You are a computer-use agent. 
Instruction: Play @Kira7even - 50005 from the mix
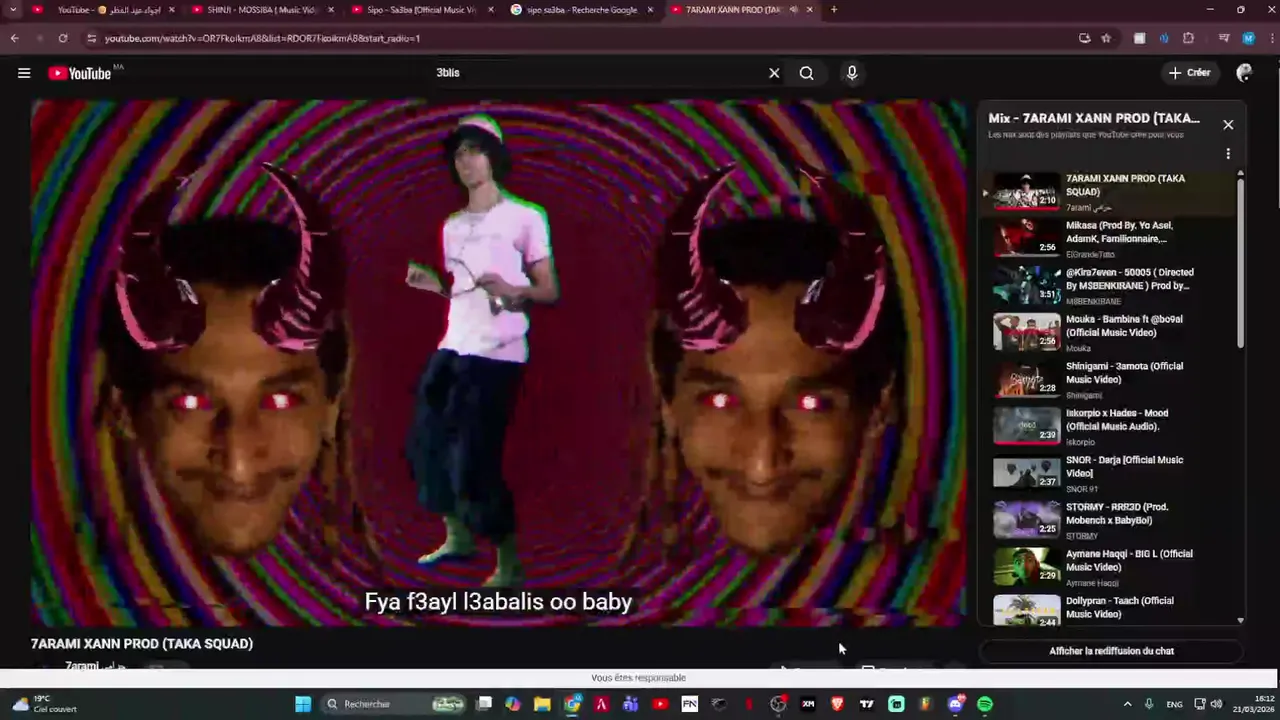pos(1110,286)
